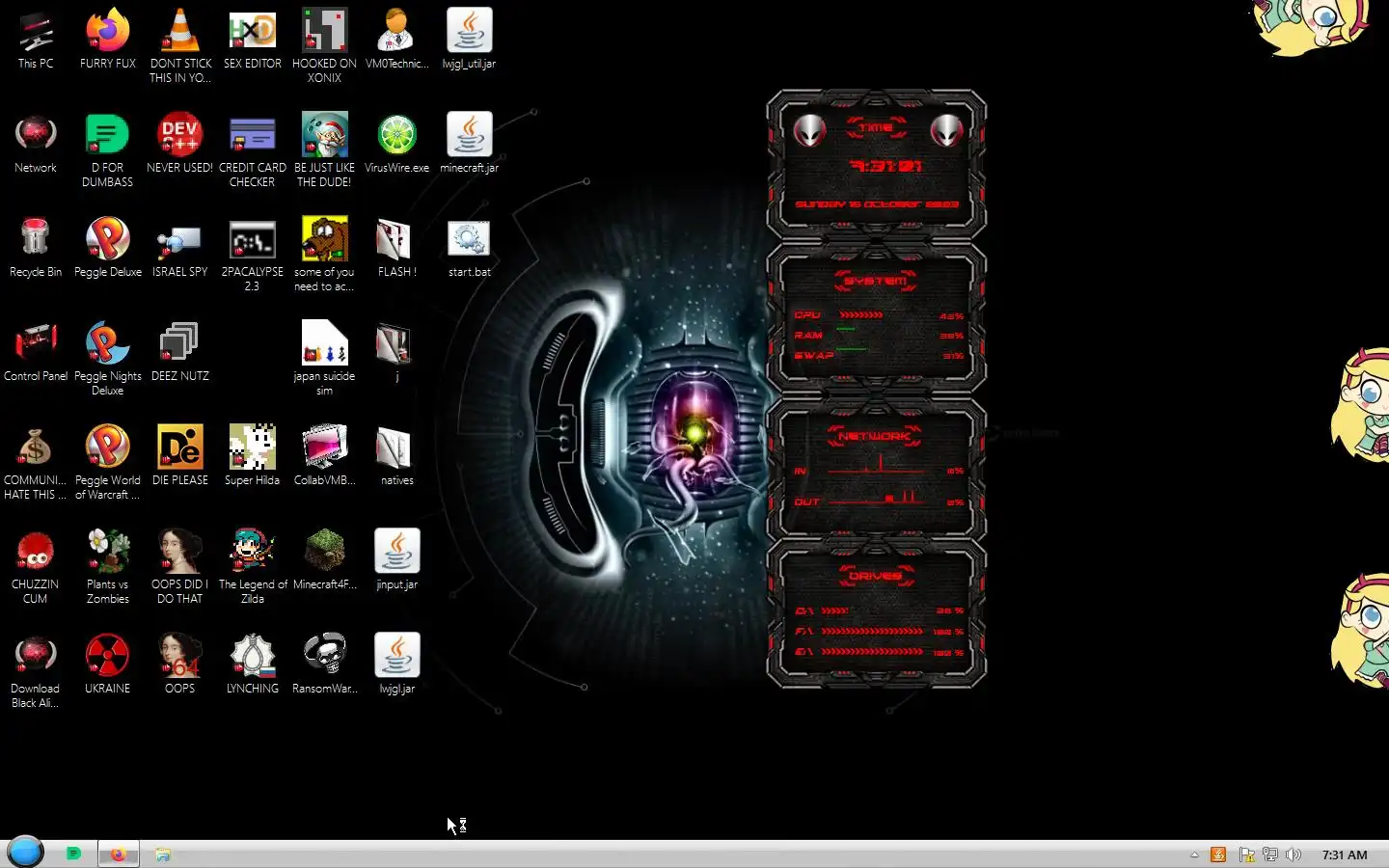Open the VM0Technic... desktop icon

[396, 41]
